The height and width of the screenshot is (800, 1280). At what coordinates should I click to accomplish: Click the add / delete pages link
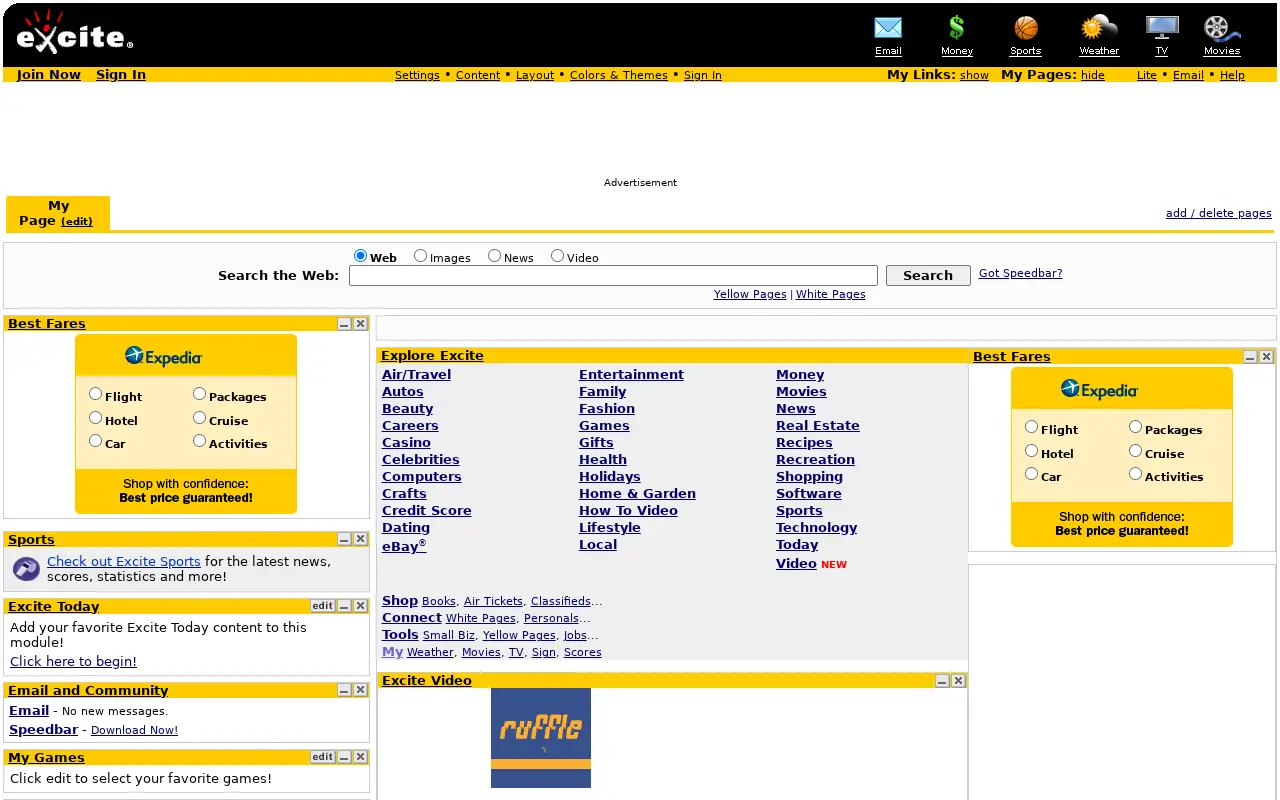[x=1219, y=213]
